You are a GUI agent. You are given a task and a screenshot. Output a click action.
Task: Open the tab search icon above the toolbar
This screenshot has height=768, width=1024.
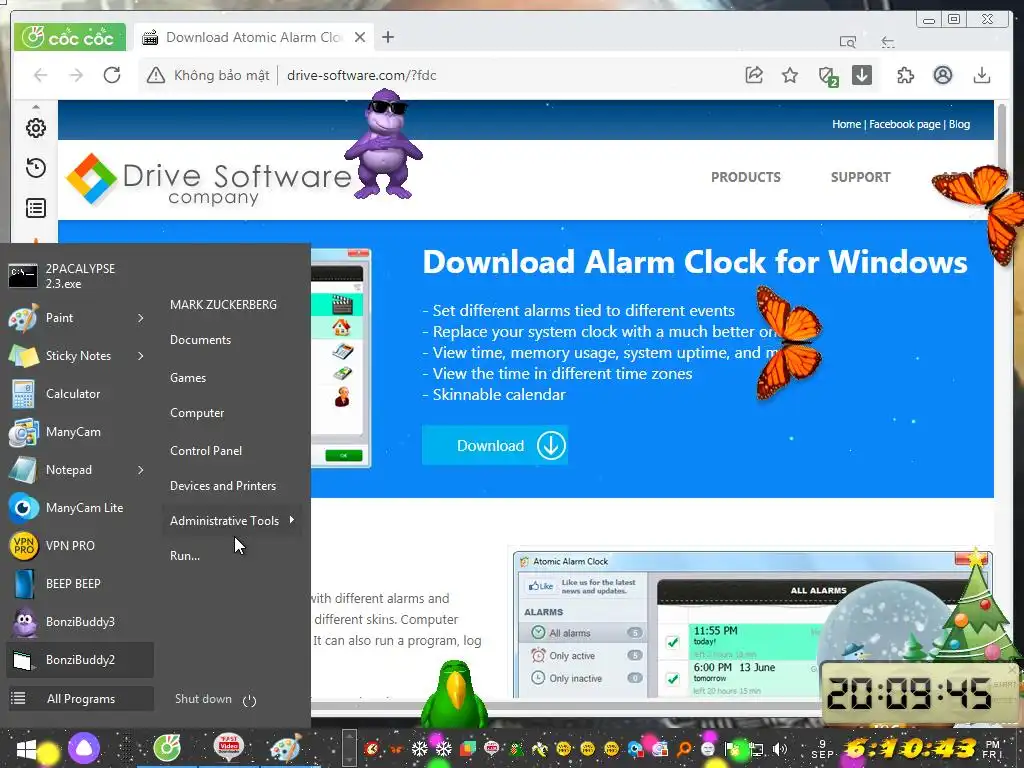pos(848,42)
